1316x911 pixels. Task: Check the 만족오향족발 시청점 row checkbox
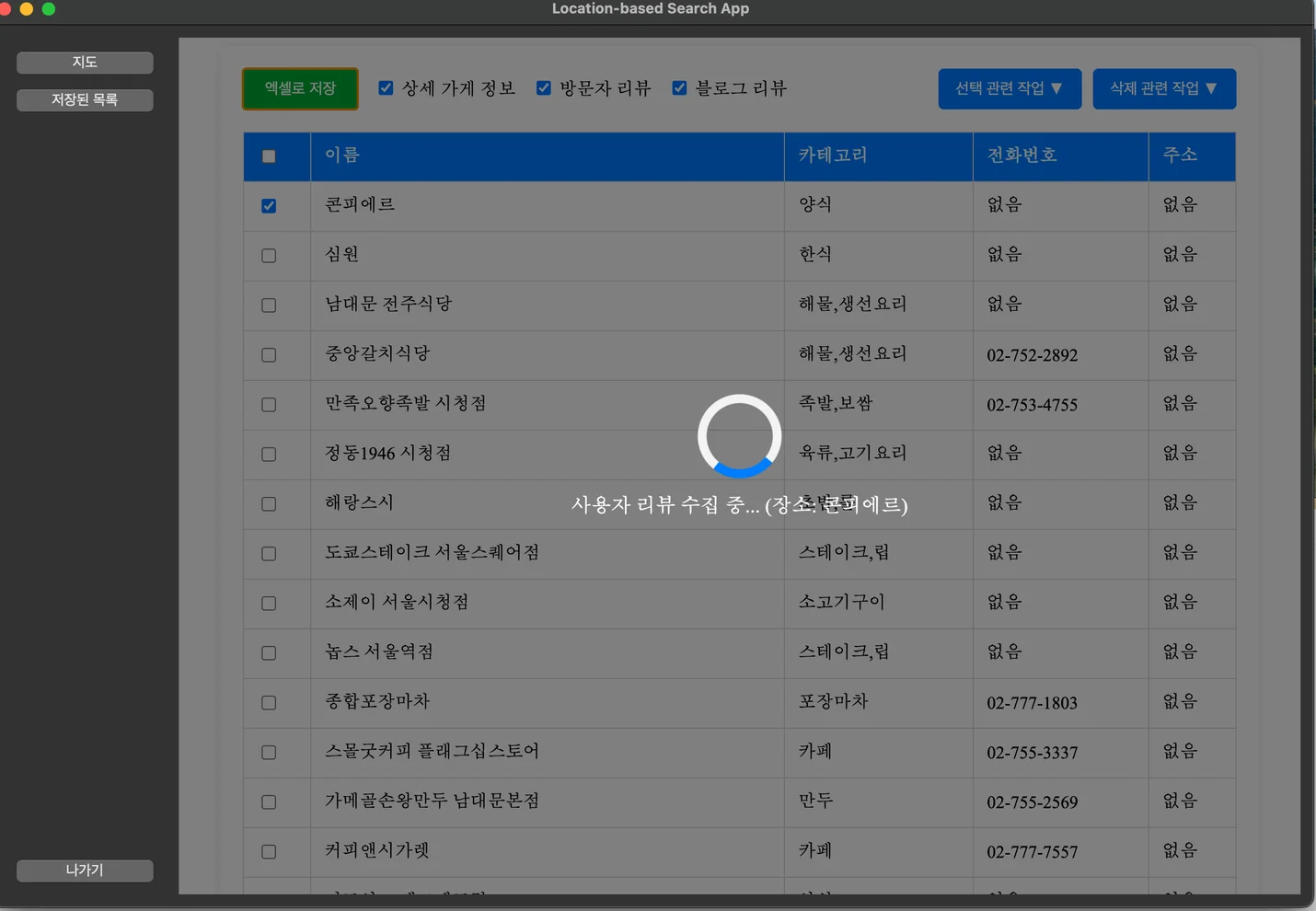(269, 405)
